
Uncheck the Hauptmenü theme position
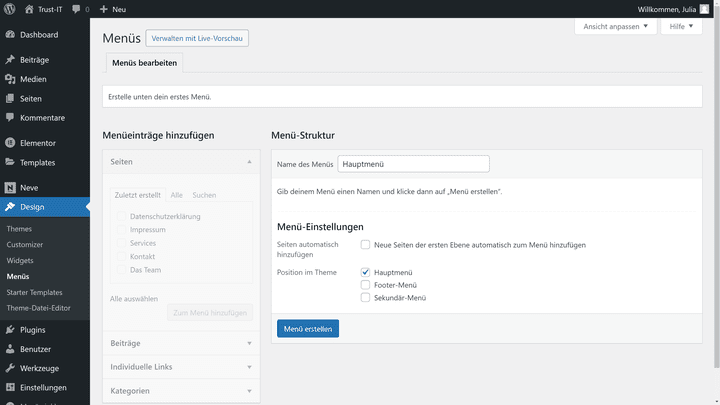tap(365, 272)
